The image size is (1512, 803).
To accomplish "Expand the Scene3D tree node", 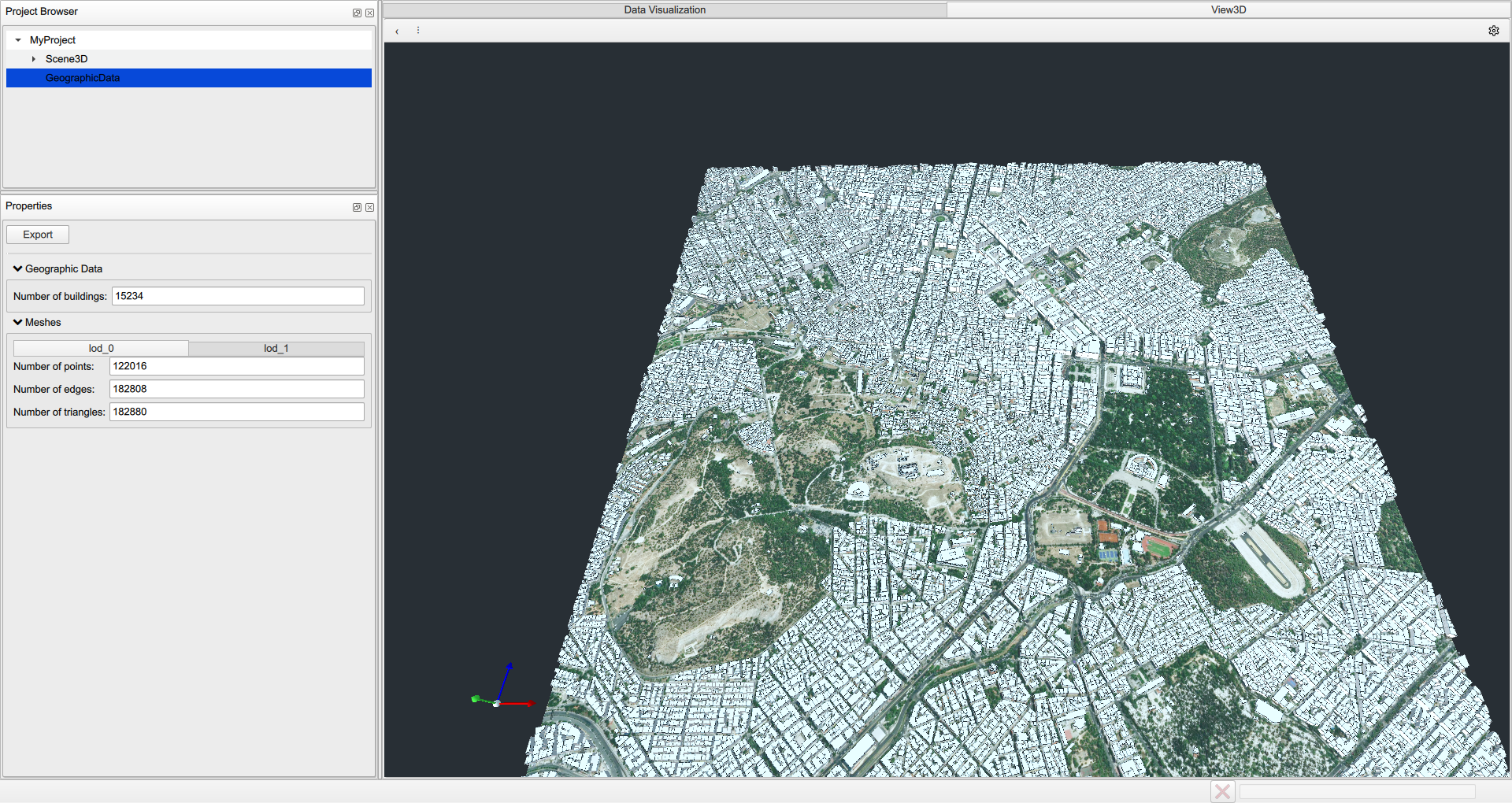I will 34,59.
